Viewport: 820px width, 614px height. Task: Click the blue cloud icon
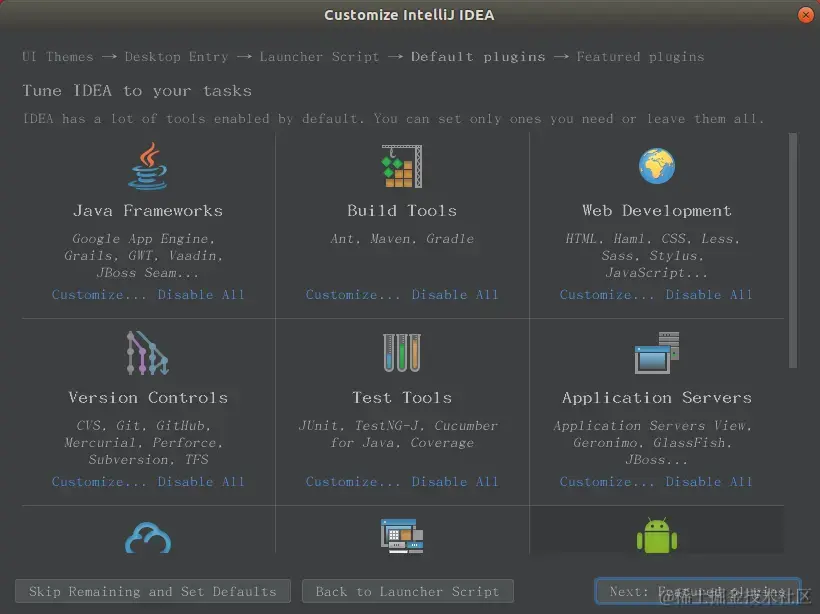[x=148, y=538]
